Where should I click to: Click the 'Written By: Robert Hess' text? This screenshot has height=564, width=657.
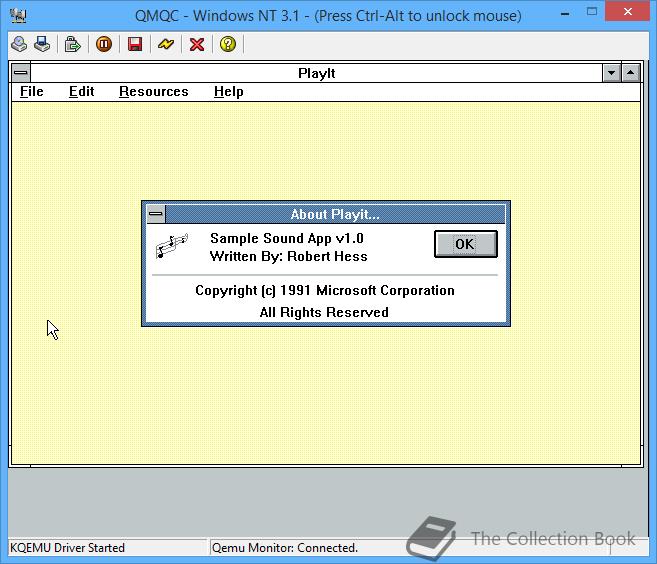pyautogui.click(x=289, y=256)
